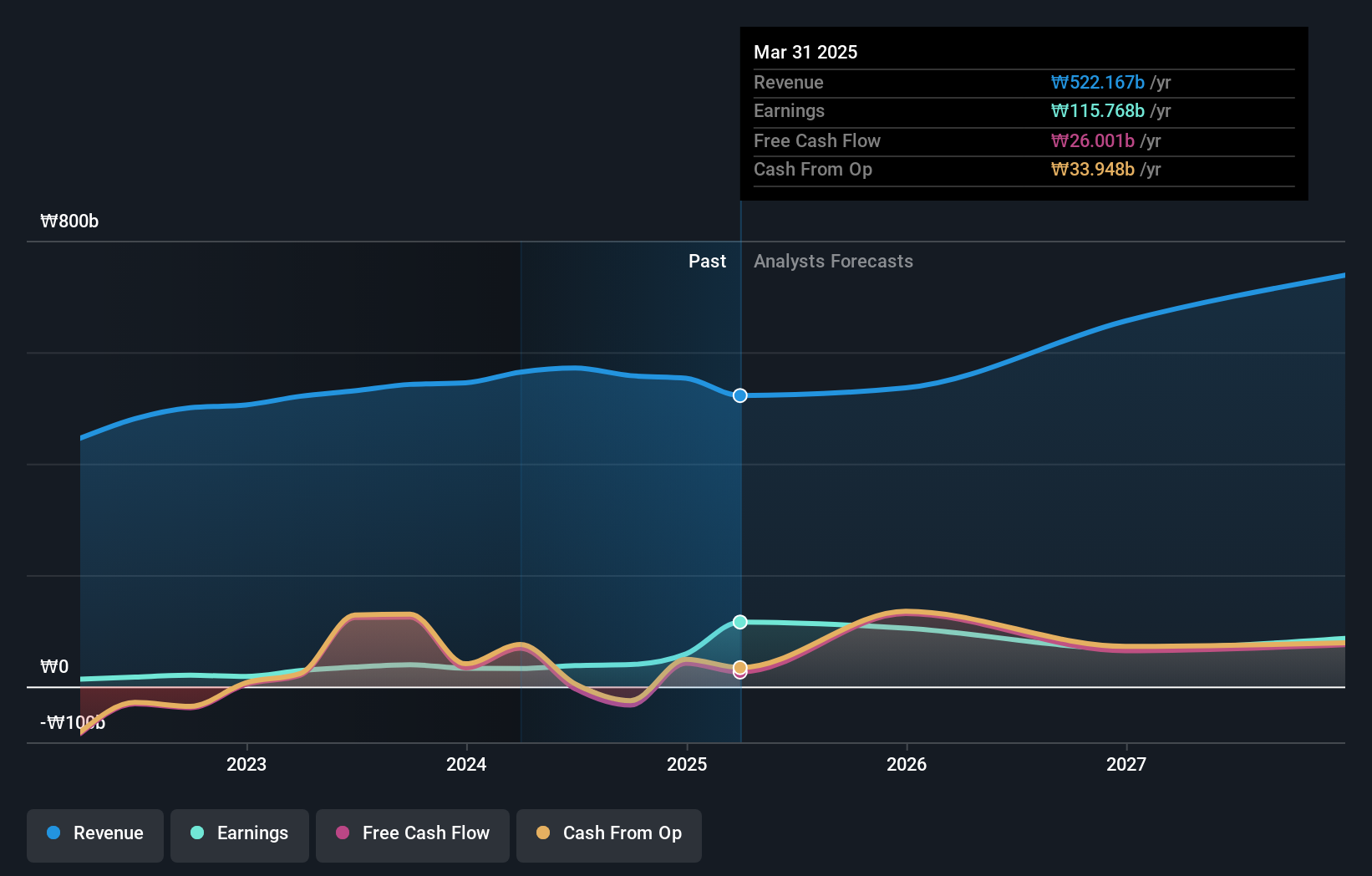This screenshot has height=876, width=1372.
Task: Select the Past section of the chart
Action: [708, 261]
